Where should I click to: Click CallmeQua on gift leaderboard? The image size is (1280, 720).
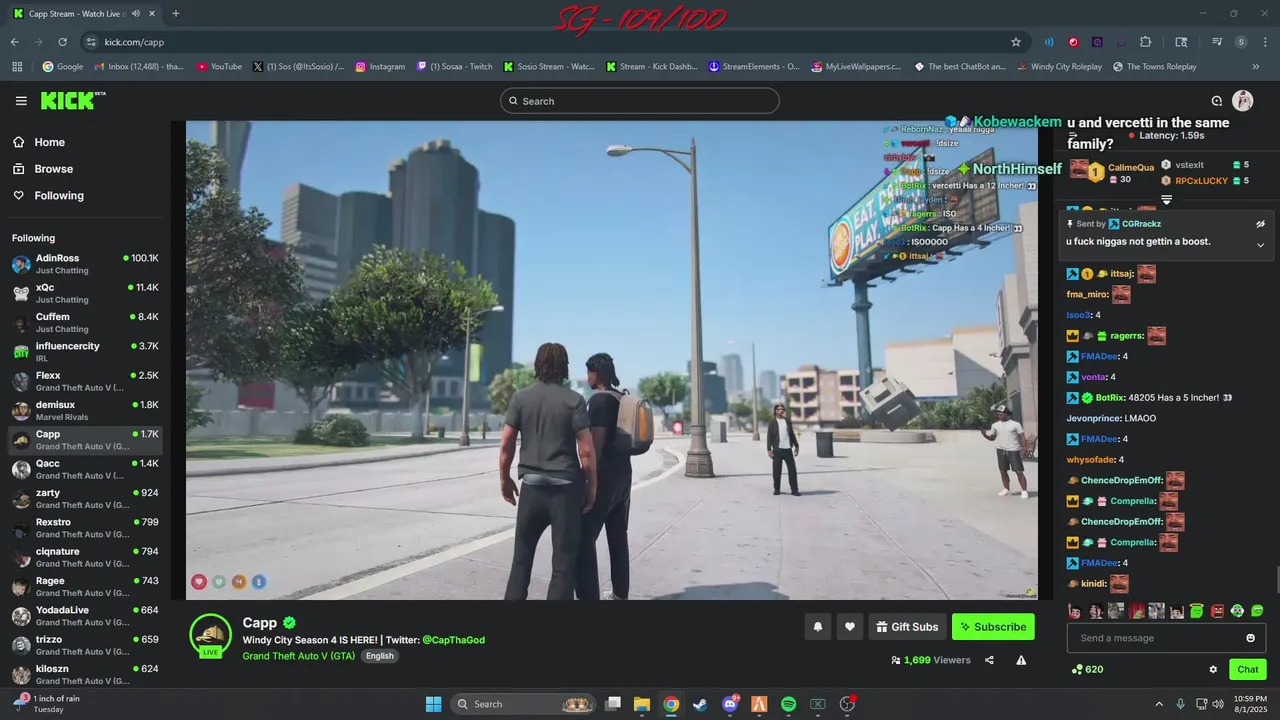(1130, 168)
